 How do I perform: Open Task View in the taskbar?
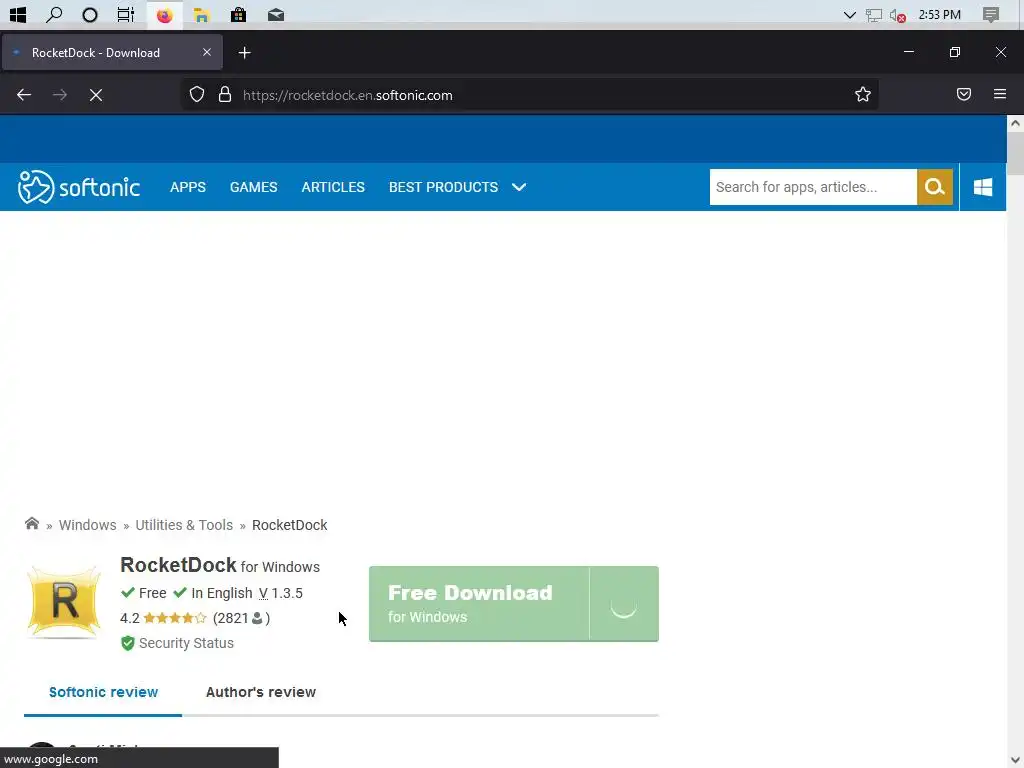[125, 14]
